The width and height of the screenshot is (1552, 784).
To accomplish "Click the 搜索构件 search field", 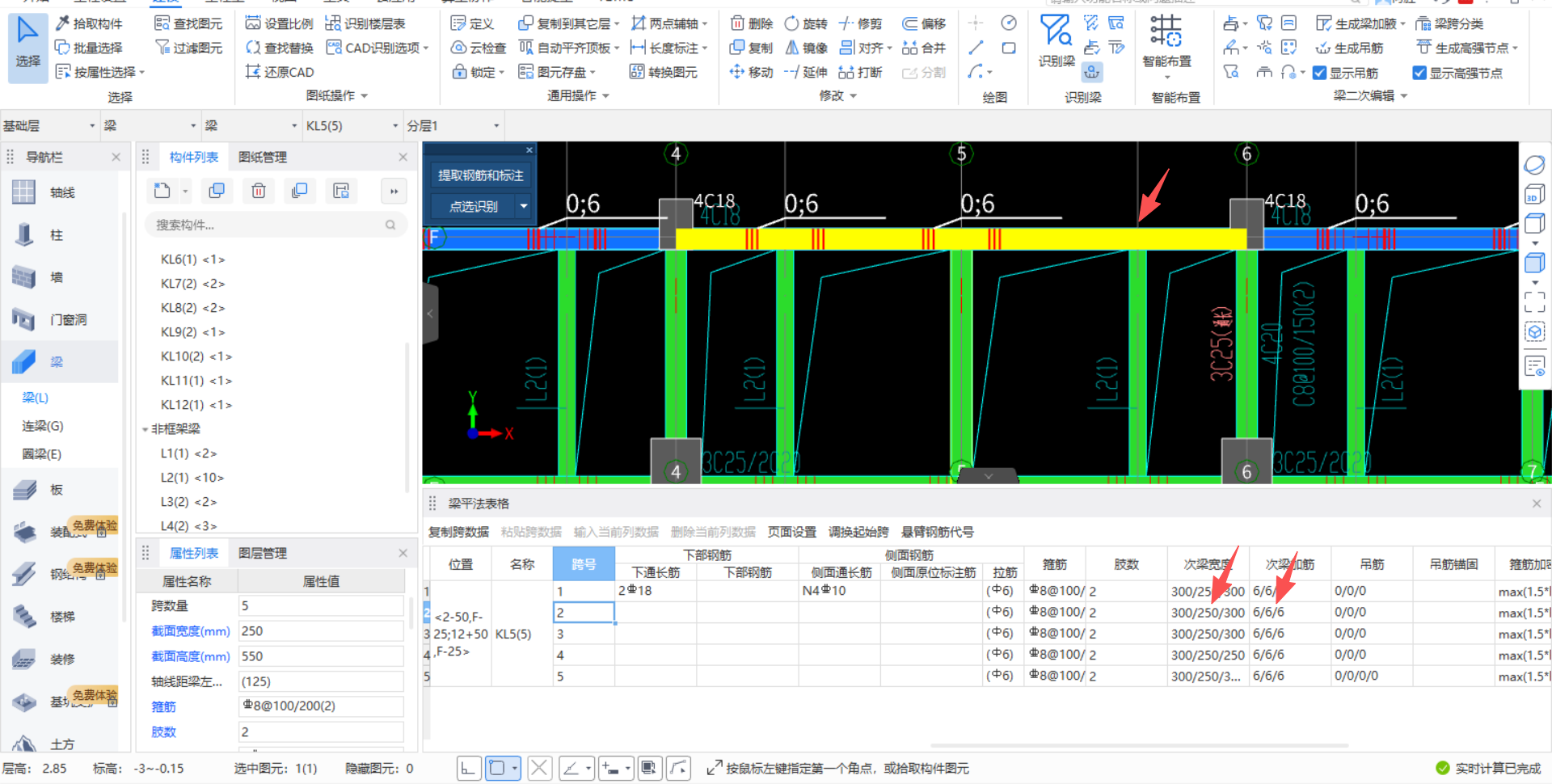I will (275, 225).
